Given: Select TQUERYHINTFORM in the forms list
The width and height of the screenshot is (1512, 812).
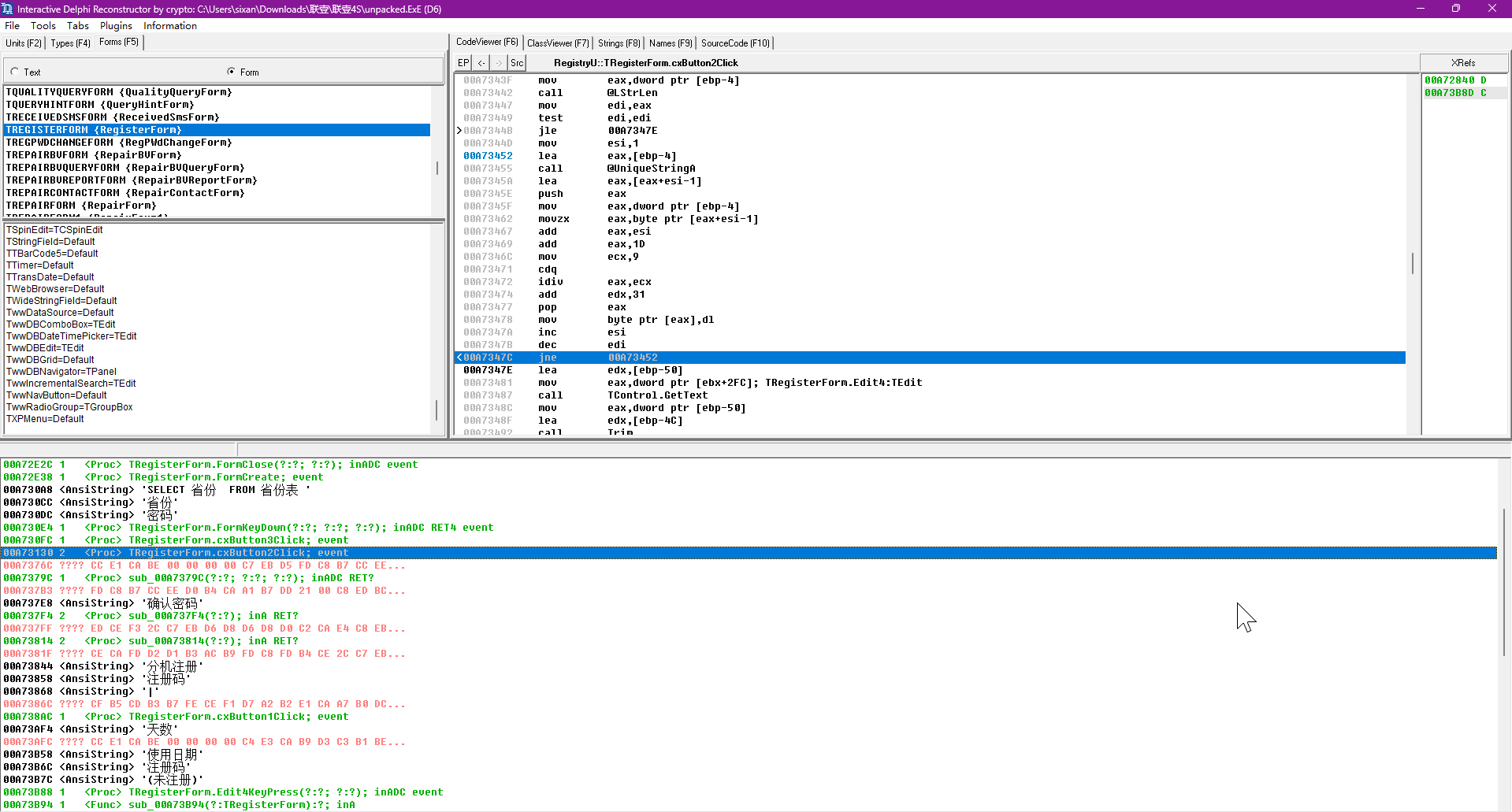Looking at the screenshot, I should (99, 105).
